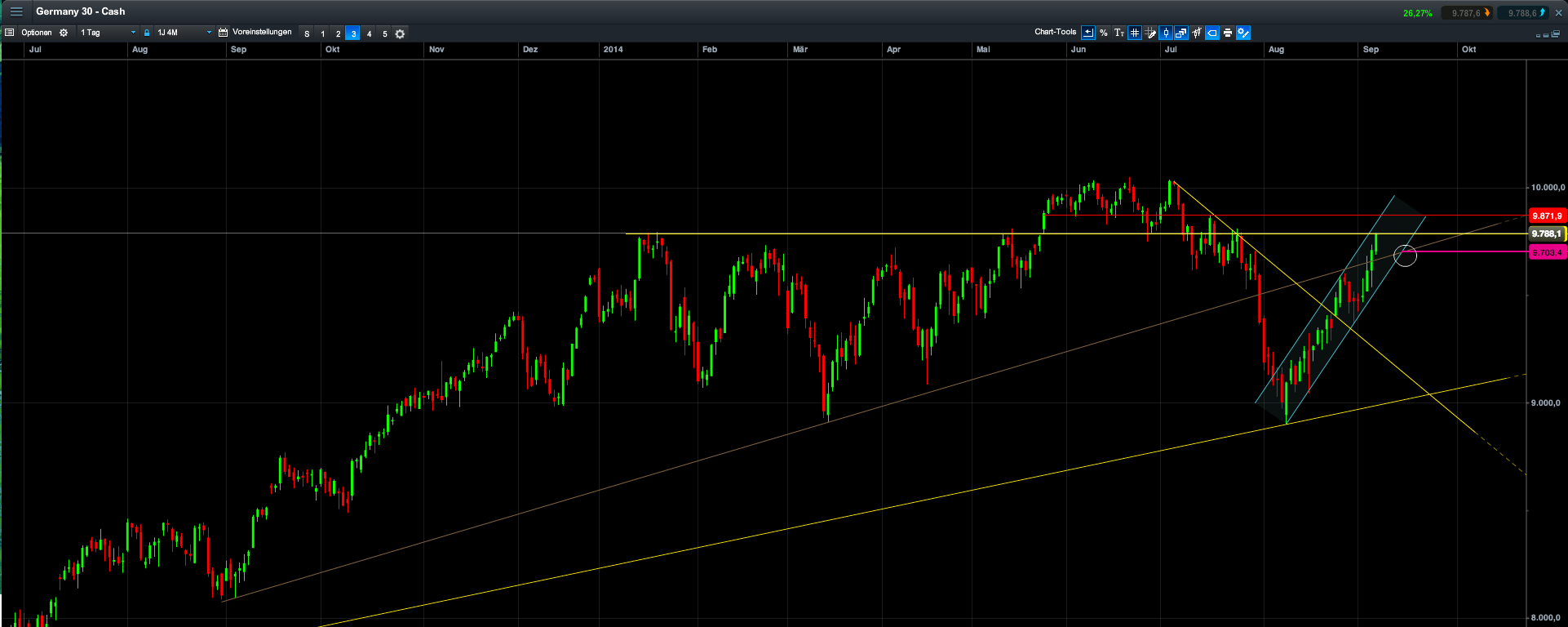The image size is (1568, 627).
Task: Click the Germany 30 - Cash title
Action: coord(81,11)
